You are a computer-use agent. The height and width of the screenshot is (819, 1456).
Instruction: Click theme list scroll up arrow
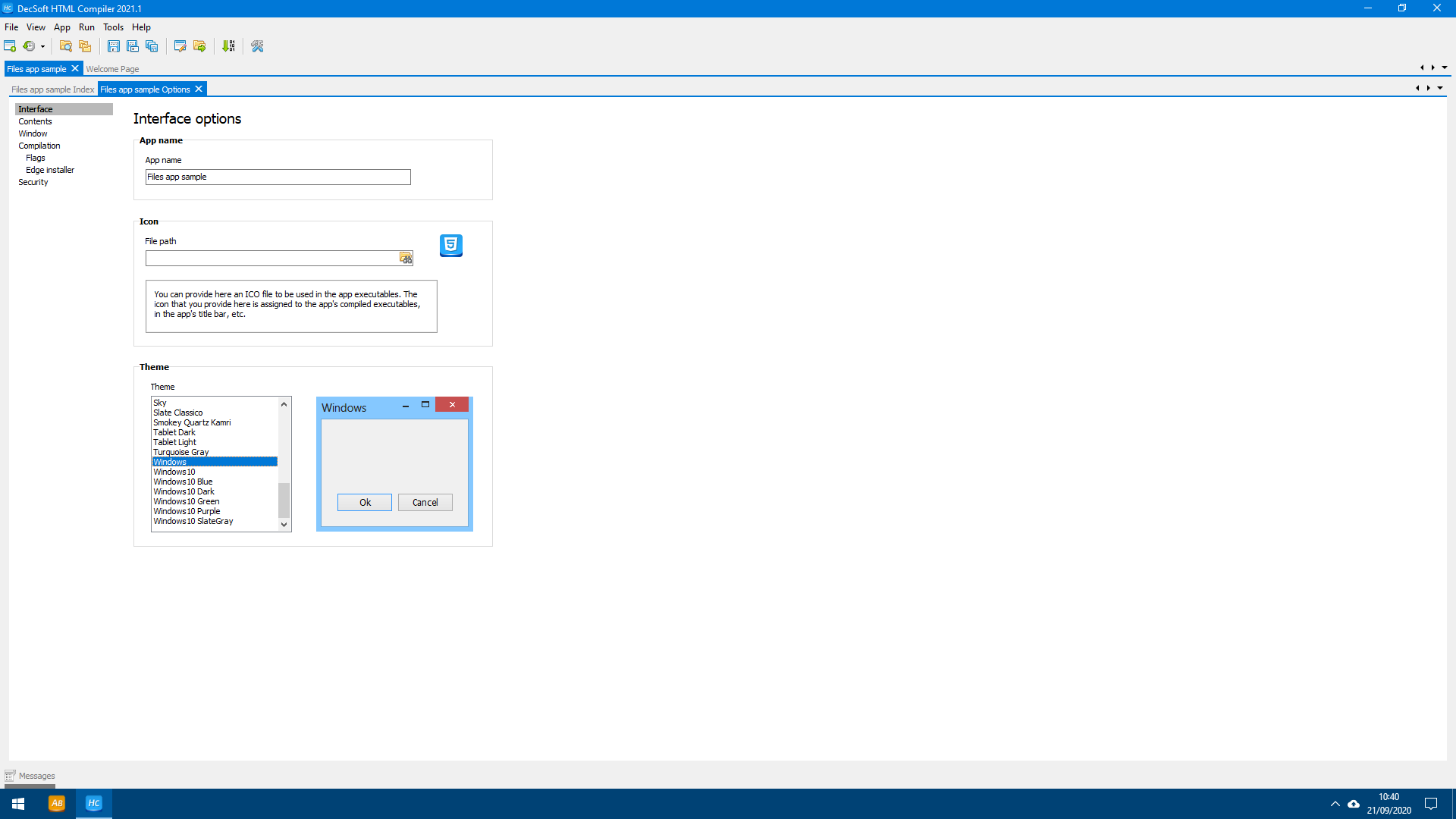coord(284,404)
